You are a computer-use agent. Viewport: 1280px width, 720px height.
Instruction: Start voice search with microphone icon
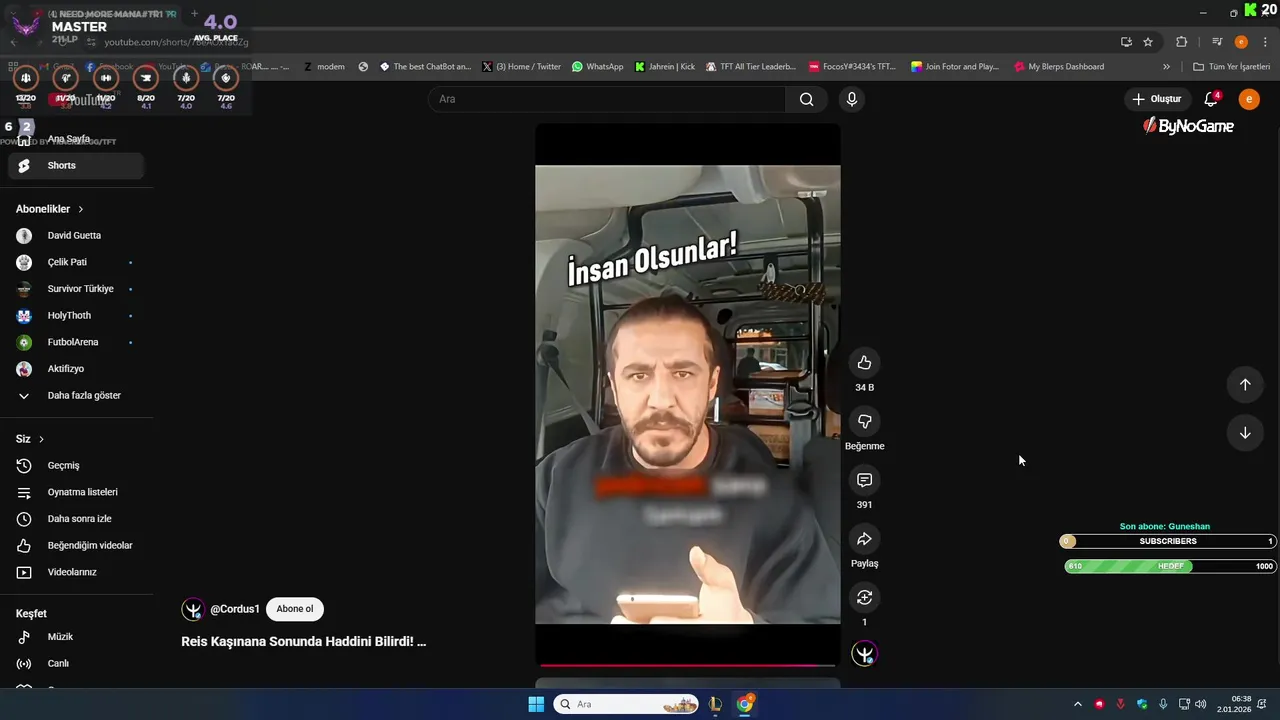point(851,99)
